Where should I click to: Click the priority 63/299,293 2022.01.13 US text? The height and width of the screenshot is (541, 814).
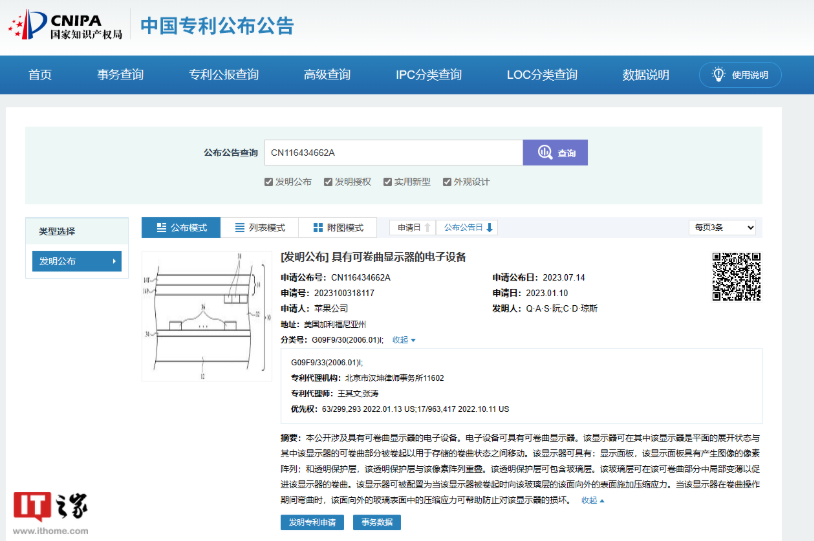tap(368, 409)
